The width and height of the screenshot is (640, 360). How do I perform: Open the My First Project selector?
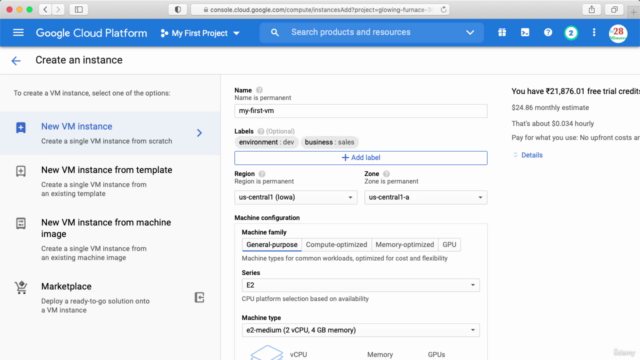[x=200, y=33]
